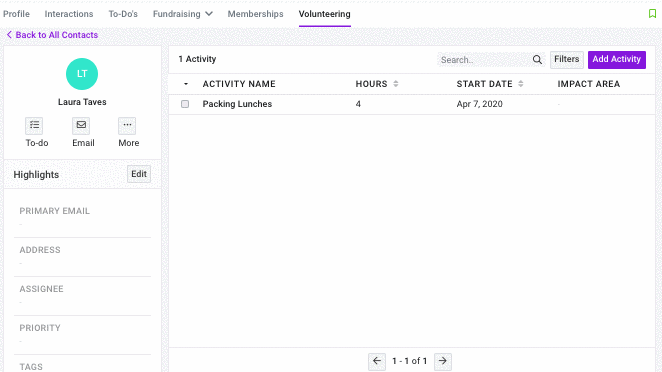Click the LT avatar circle
Image resolution: width=662 pixels, height=372 pixels.
82,74
